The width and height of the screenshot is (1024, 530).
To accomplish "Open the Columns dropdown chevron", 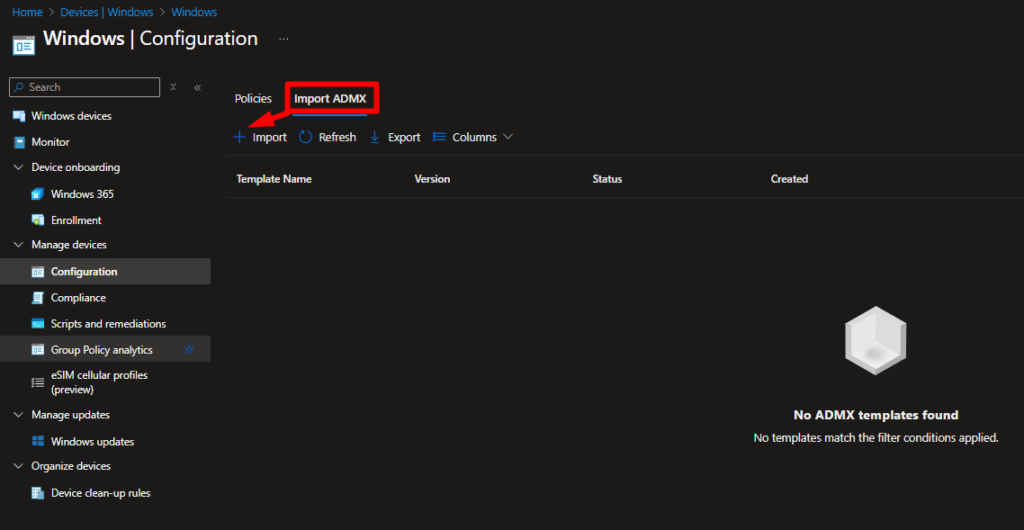I will click(x=507, y=137).
